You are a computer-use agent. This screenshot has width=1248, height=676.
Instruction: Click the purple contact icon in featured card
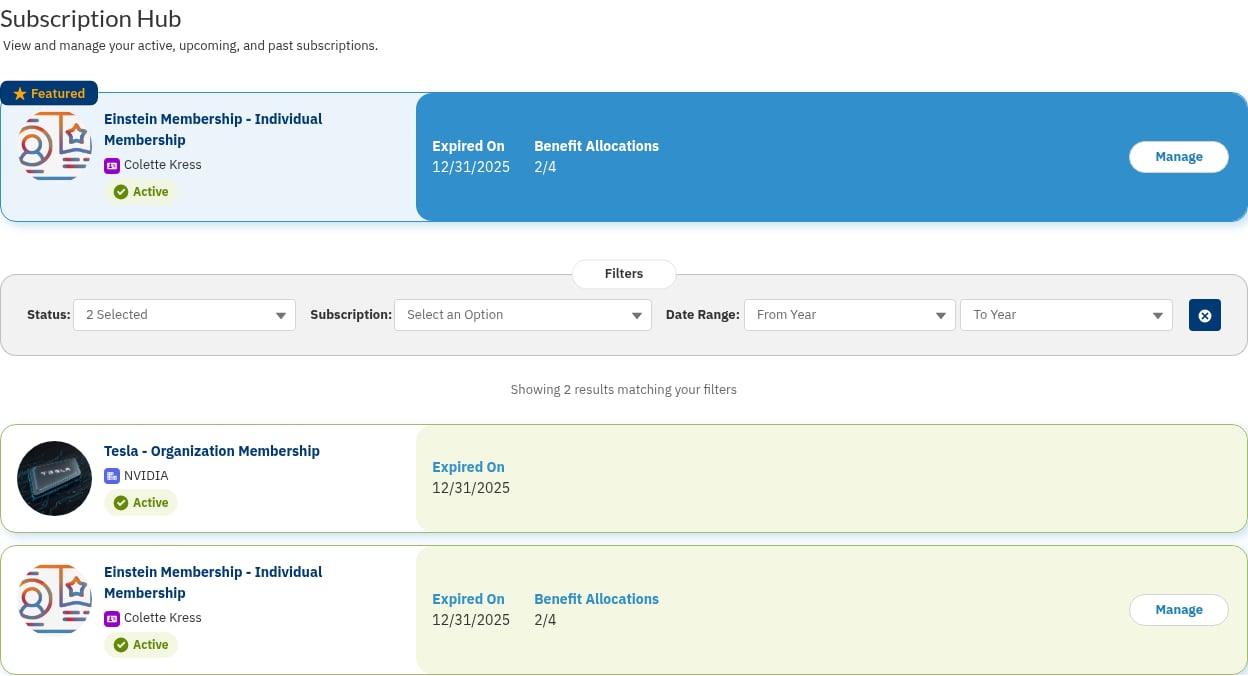[x=112, y=165]
